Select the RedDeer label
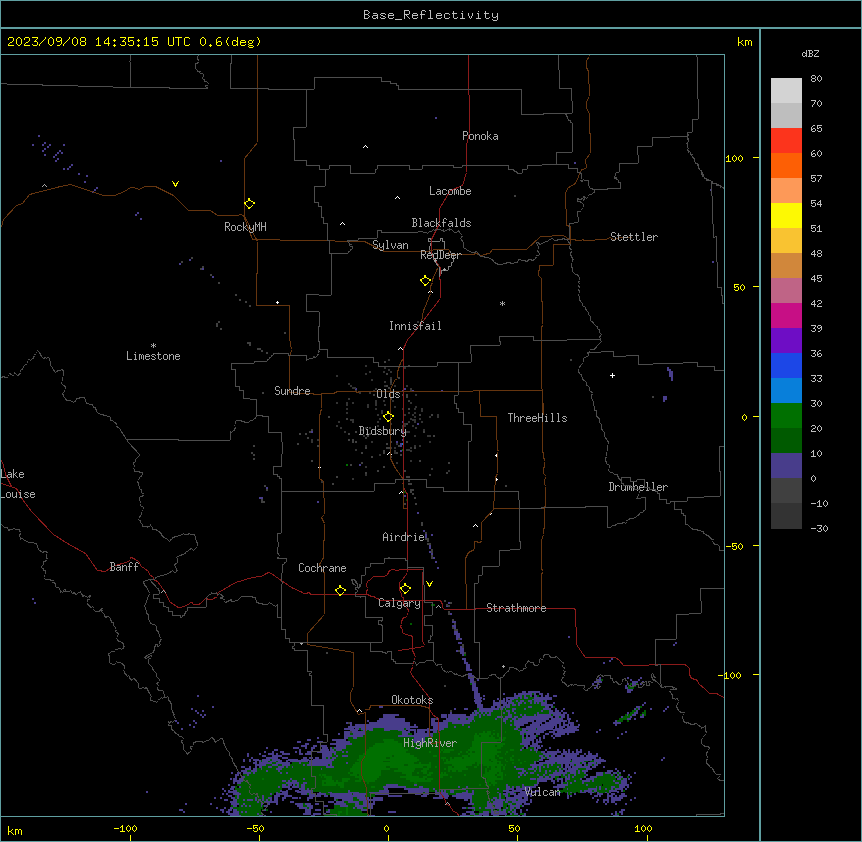 440,255
